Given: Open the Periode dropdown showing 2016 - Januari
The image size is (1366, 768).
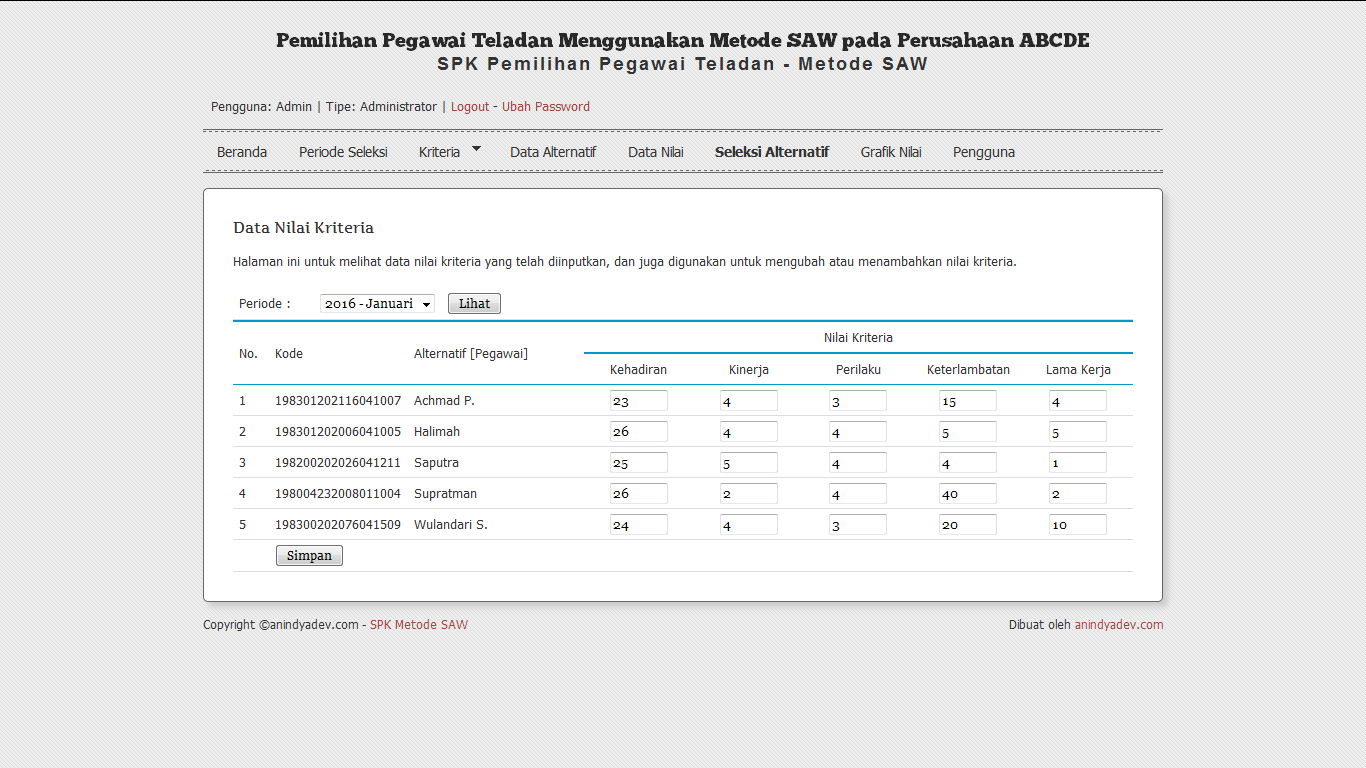Looking at the screenshot, I should pyautogui.click(x=377, y=304).
